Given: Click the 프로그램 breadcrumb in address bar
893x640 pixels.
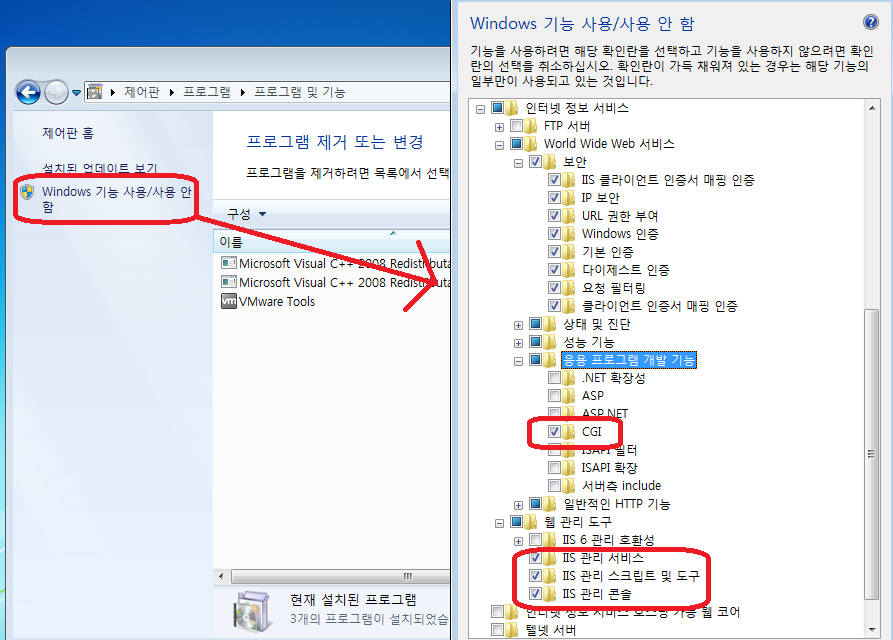Looking at the screenshot, I should [206, 92].
